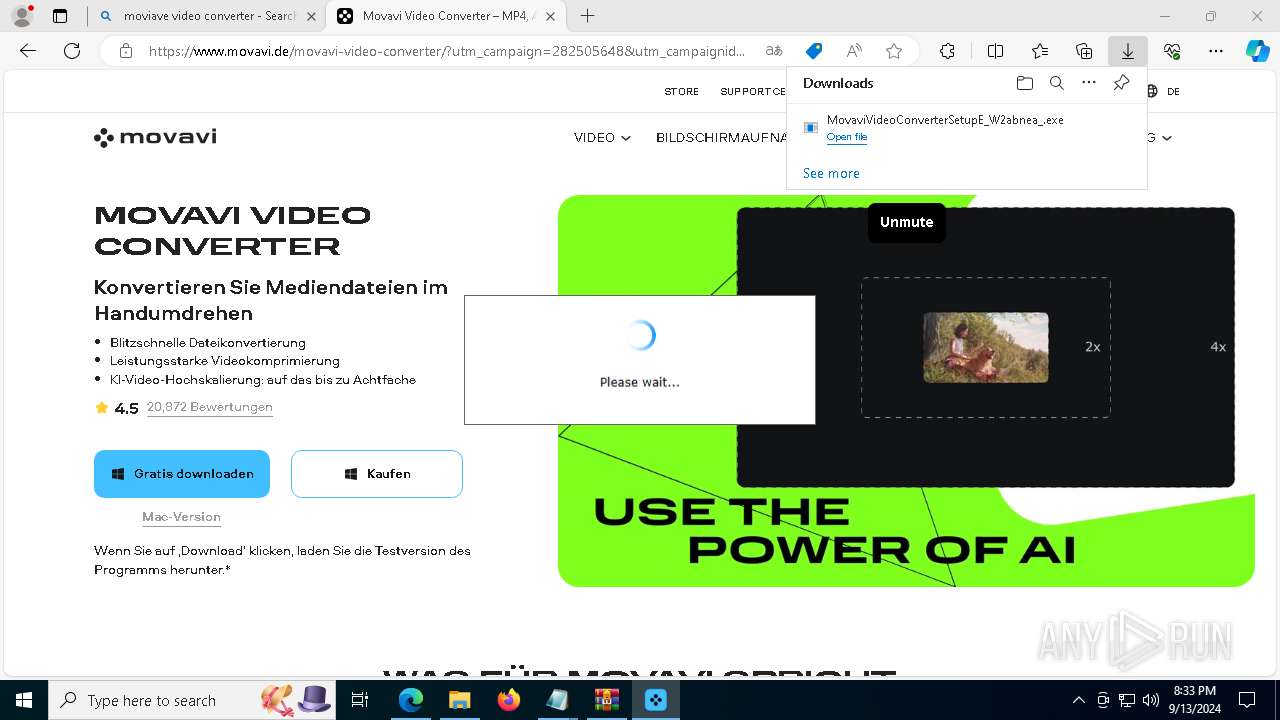Open File Explorer from taskbar
1280x720 pixels.
459,700
